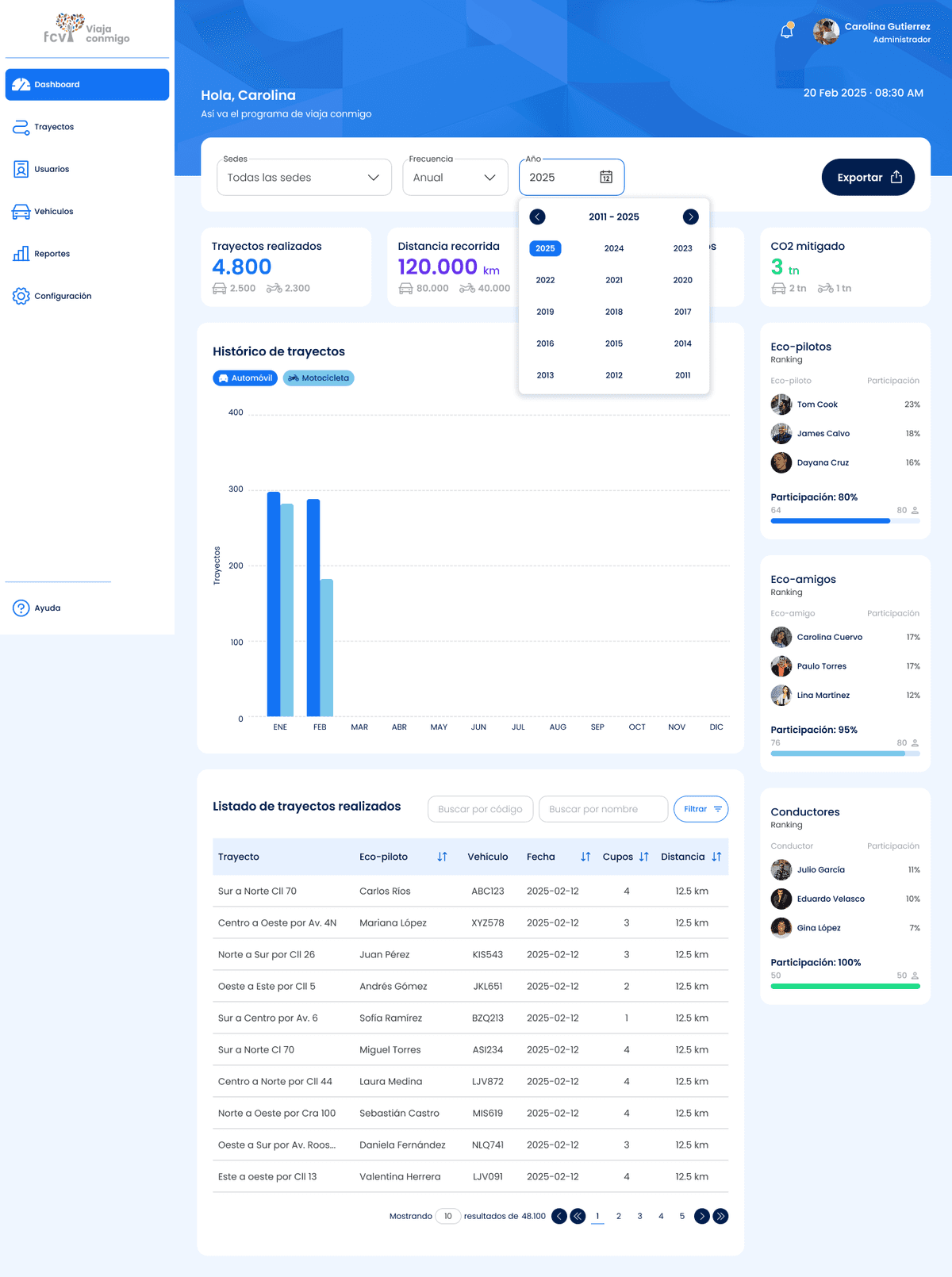Click the notification bell icon
952x1277 pixels.
point(786,32)
